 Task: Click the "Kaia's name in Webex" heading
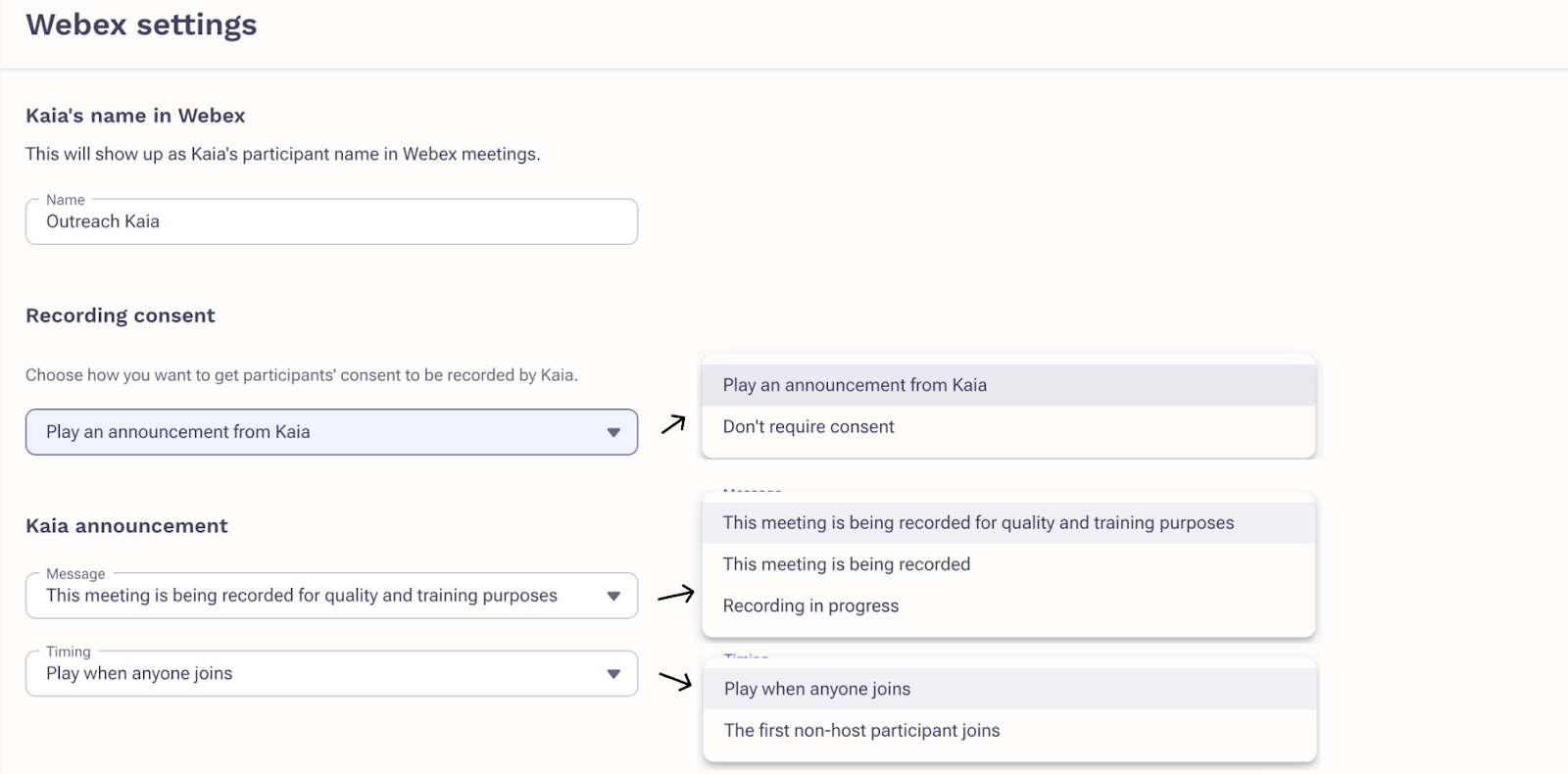[135, 116]
